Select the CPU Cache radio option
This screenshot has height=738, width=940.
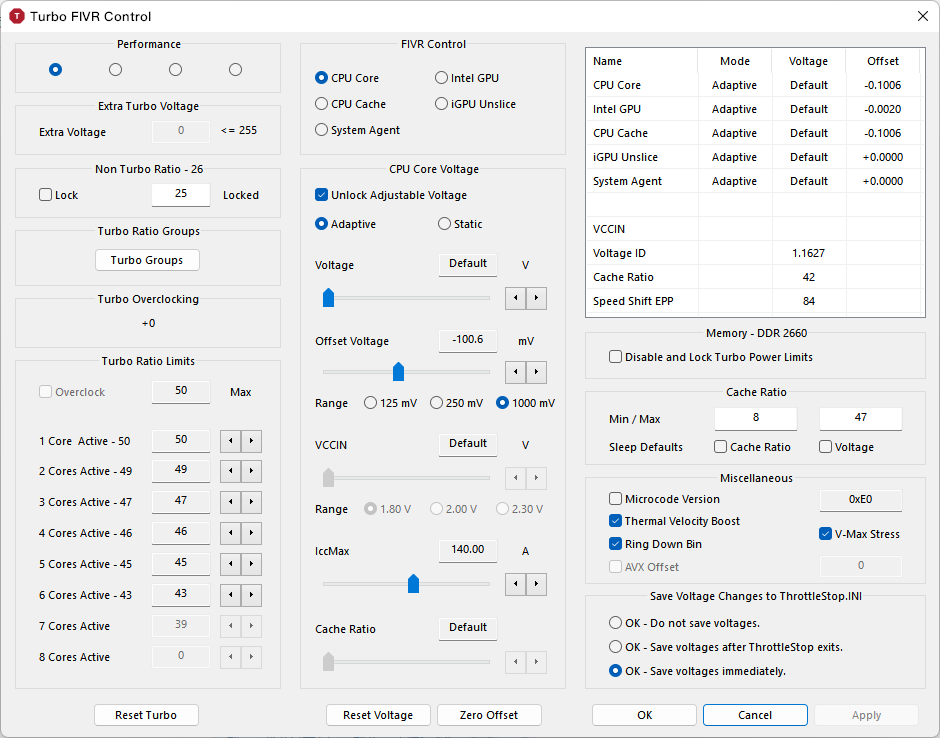(322, 104)
